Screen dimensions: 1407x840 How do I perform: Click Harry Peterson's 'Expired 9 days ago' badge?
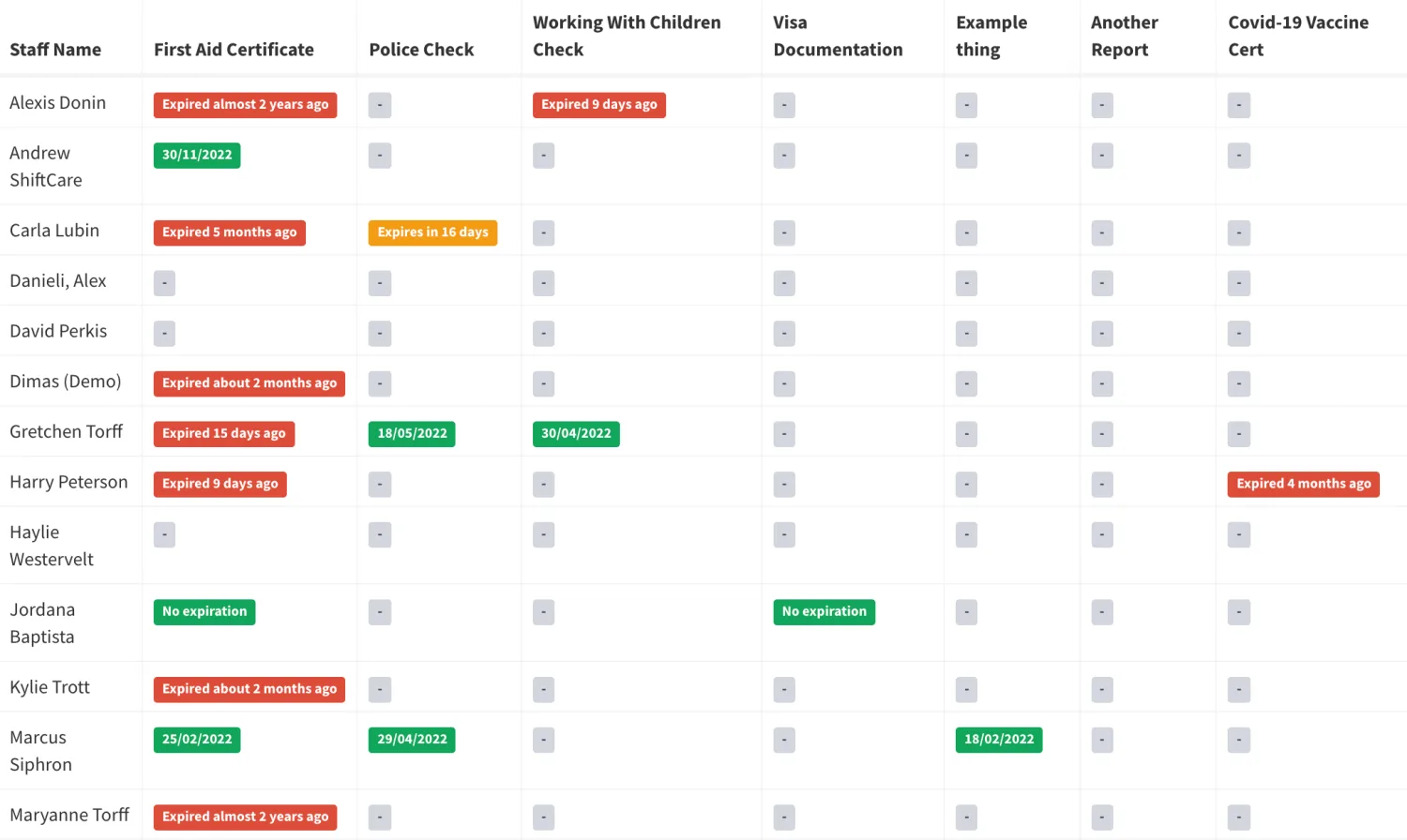pos(219,484)
